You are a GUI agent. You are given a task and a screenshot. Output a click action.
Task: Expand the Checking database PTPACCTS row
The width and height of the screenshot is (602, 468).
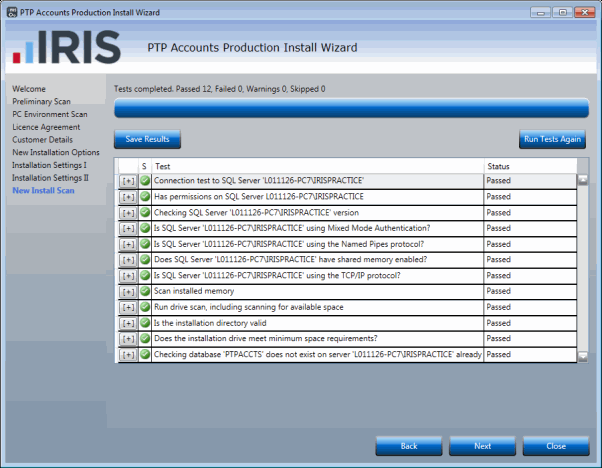point(128,355)
